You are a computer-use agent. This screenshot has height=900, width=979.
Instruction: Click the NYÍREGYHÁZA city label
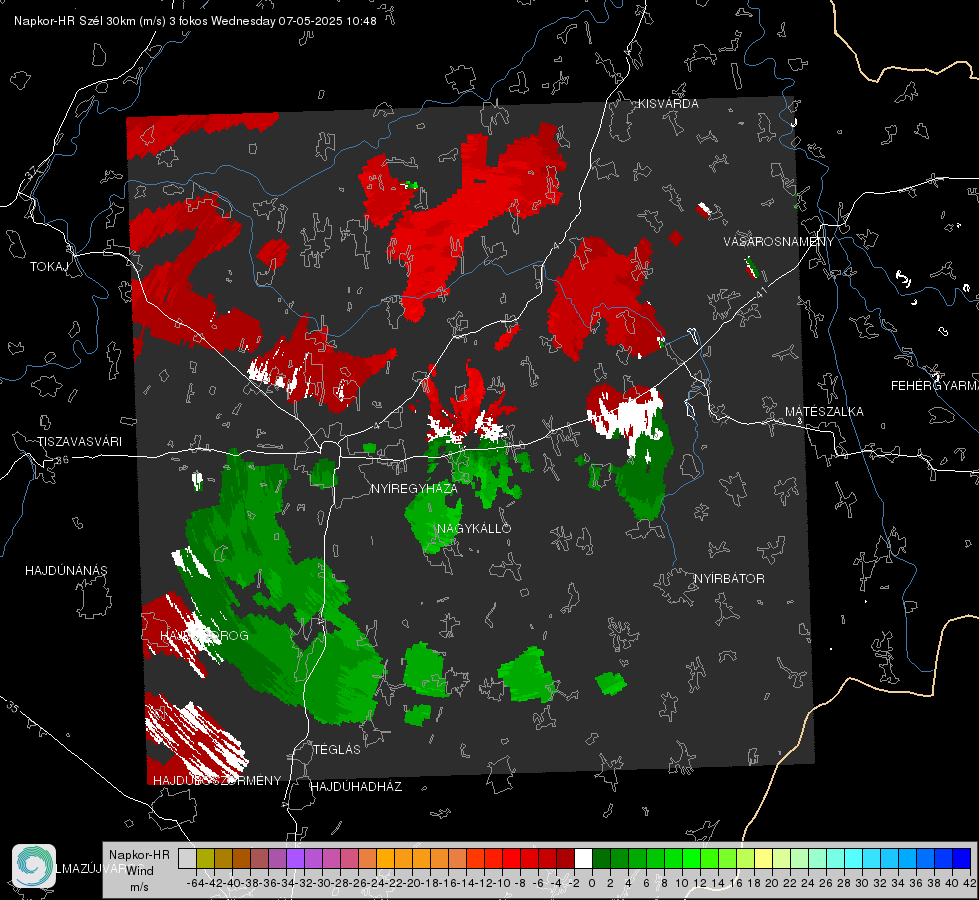pos(414,488)
